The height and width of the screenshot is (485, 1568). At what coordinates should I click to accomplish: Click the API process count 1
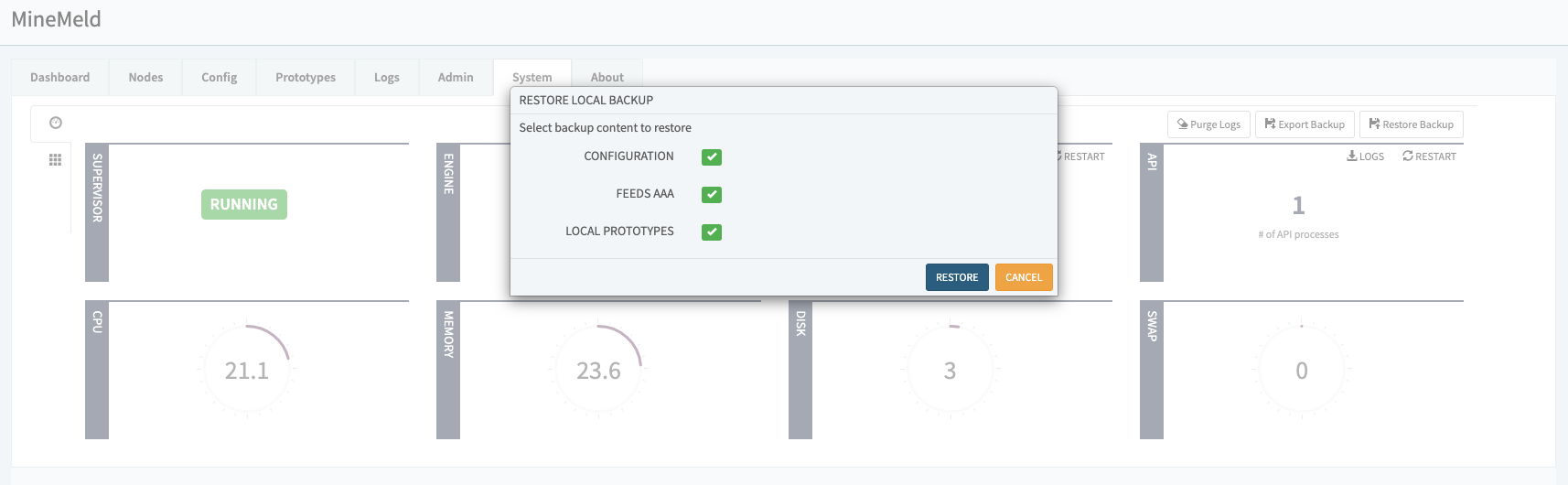(1298, 205)
